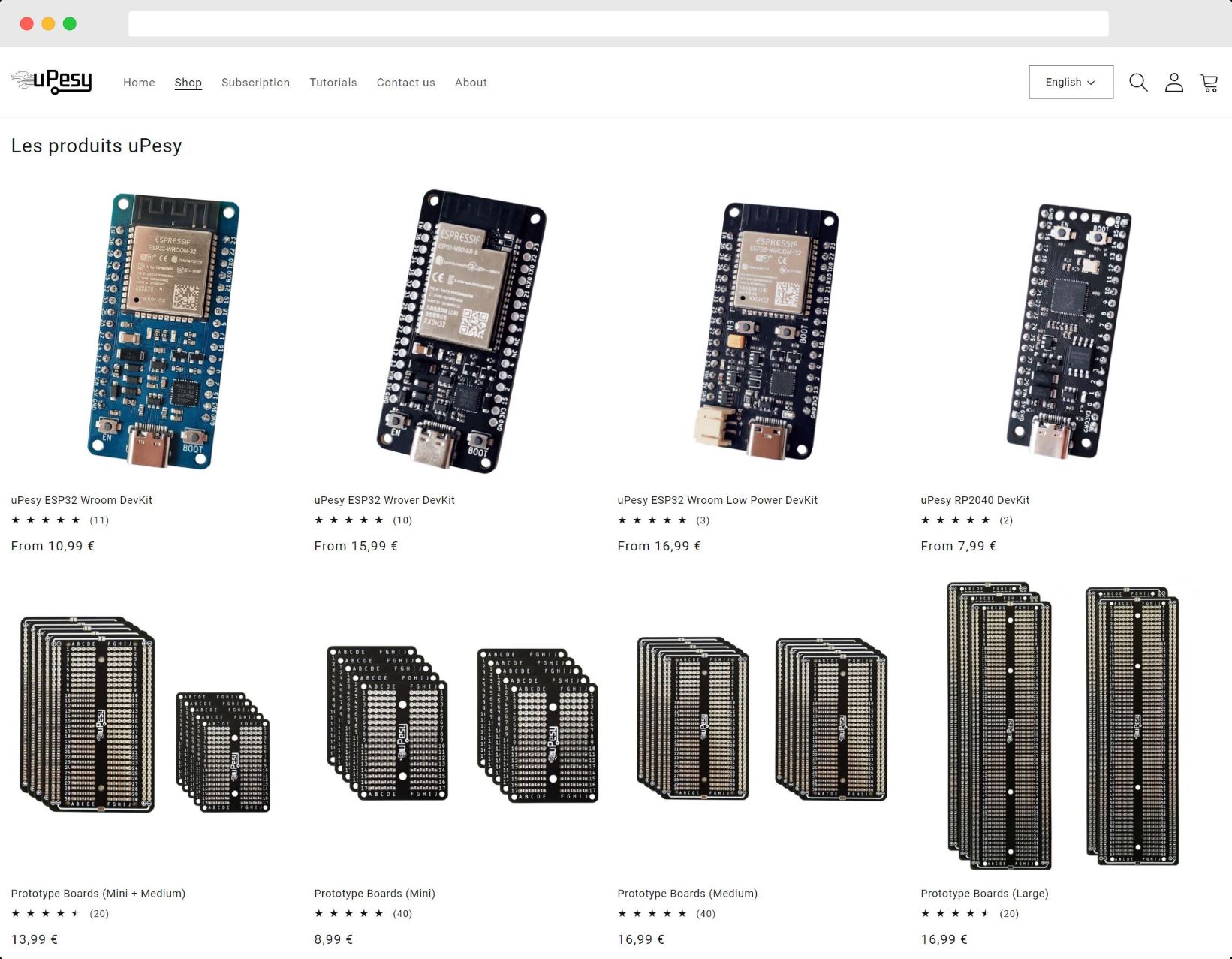Click the uPesy logo
This screenshot has height=959, width=1232.
pos(52,81)
